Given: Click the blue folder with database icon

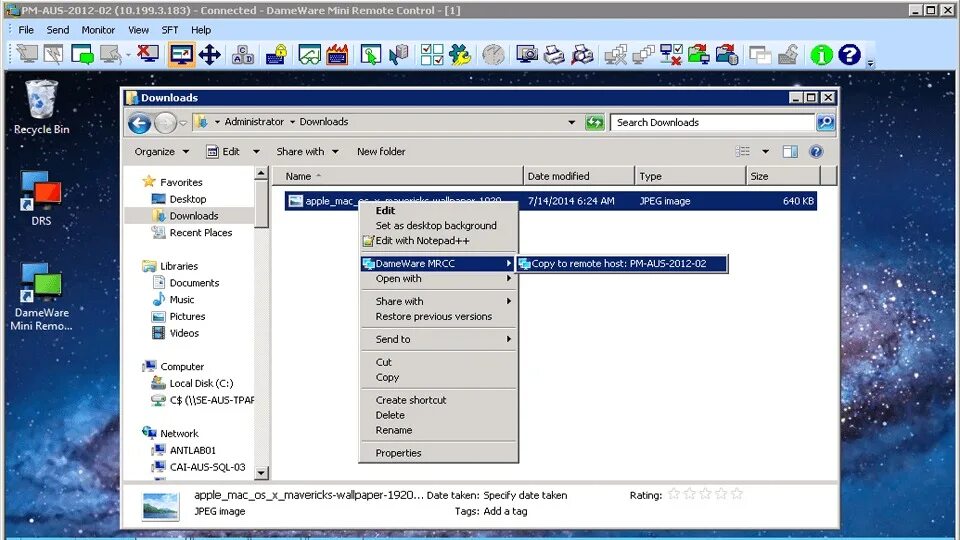Looking at the screenshot, I should 727,55.
